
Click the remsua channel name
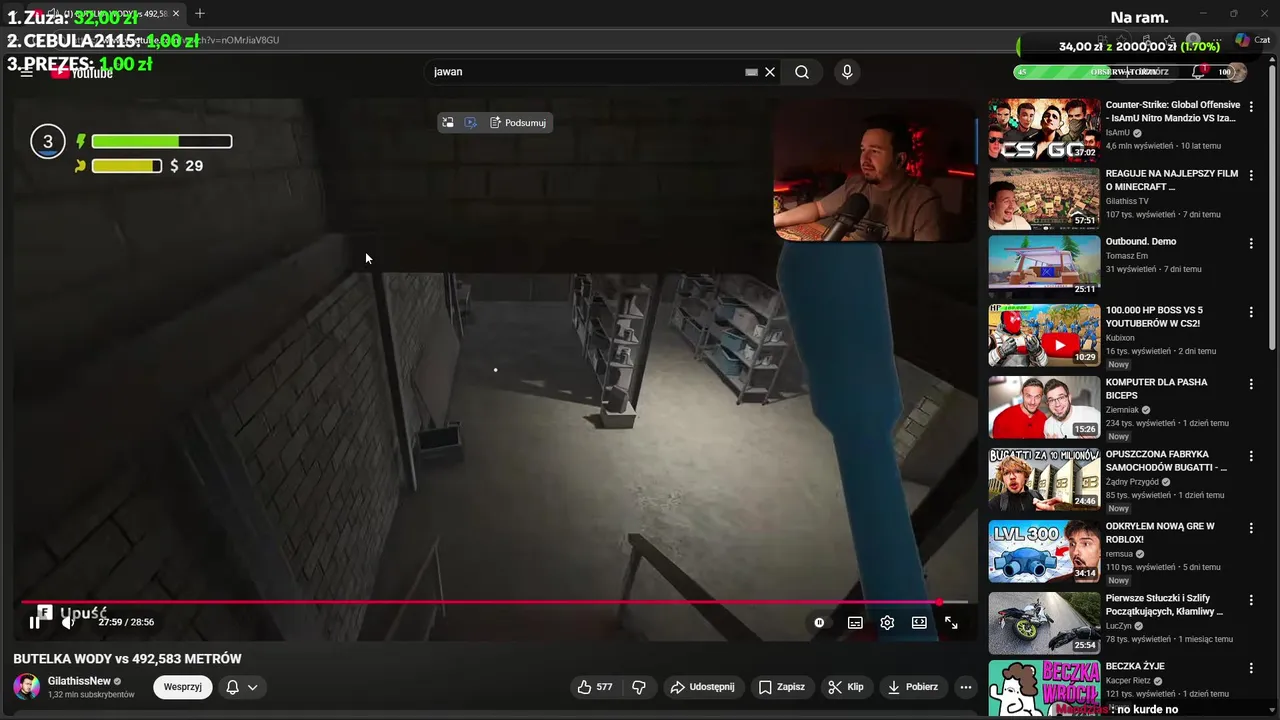coord(1119,554)
